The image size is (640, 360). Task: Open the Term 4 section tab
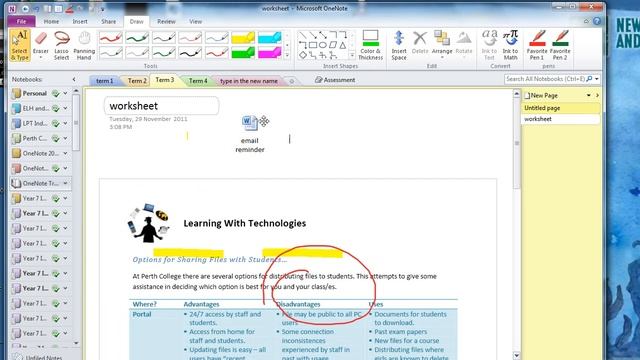click(x=198, y=81)
